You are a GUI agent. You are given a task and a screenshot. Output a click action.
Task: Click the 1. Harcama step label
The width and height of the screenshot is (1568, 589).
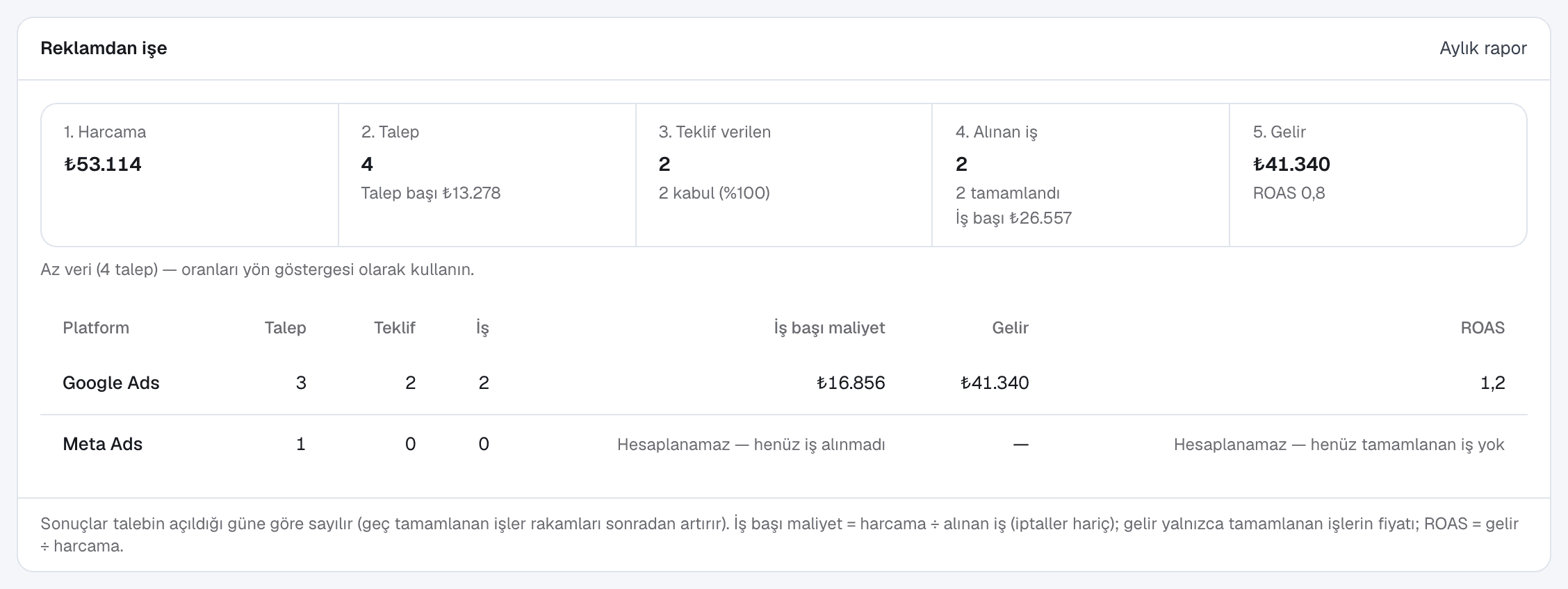pos(104,132)
